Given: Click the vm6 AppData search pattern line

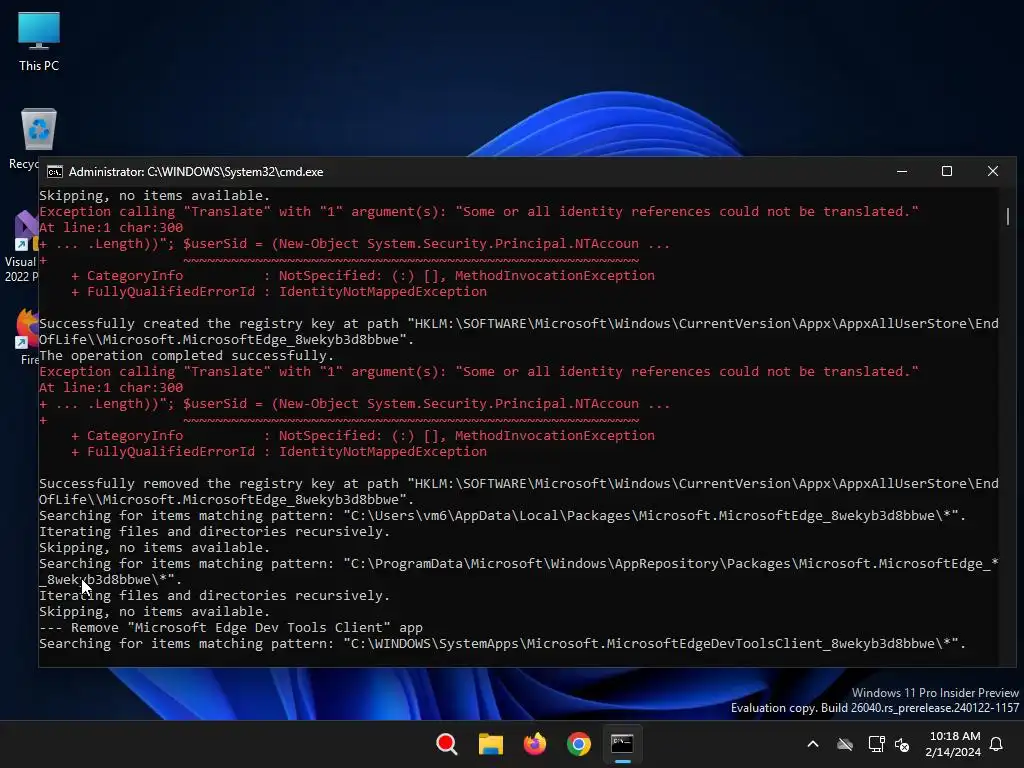Looking at the screenshot, I should (502, 516).
